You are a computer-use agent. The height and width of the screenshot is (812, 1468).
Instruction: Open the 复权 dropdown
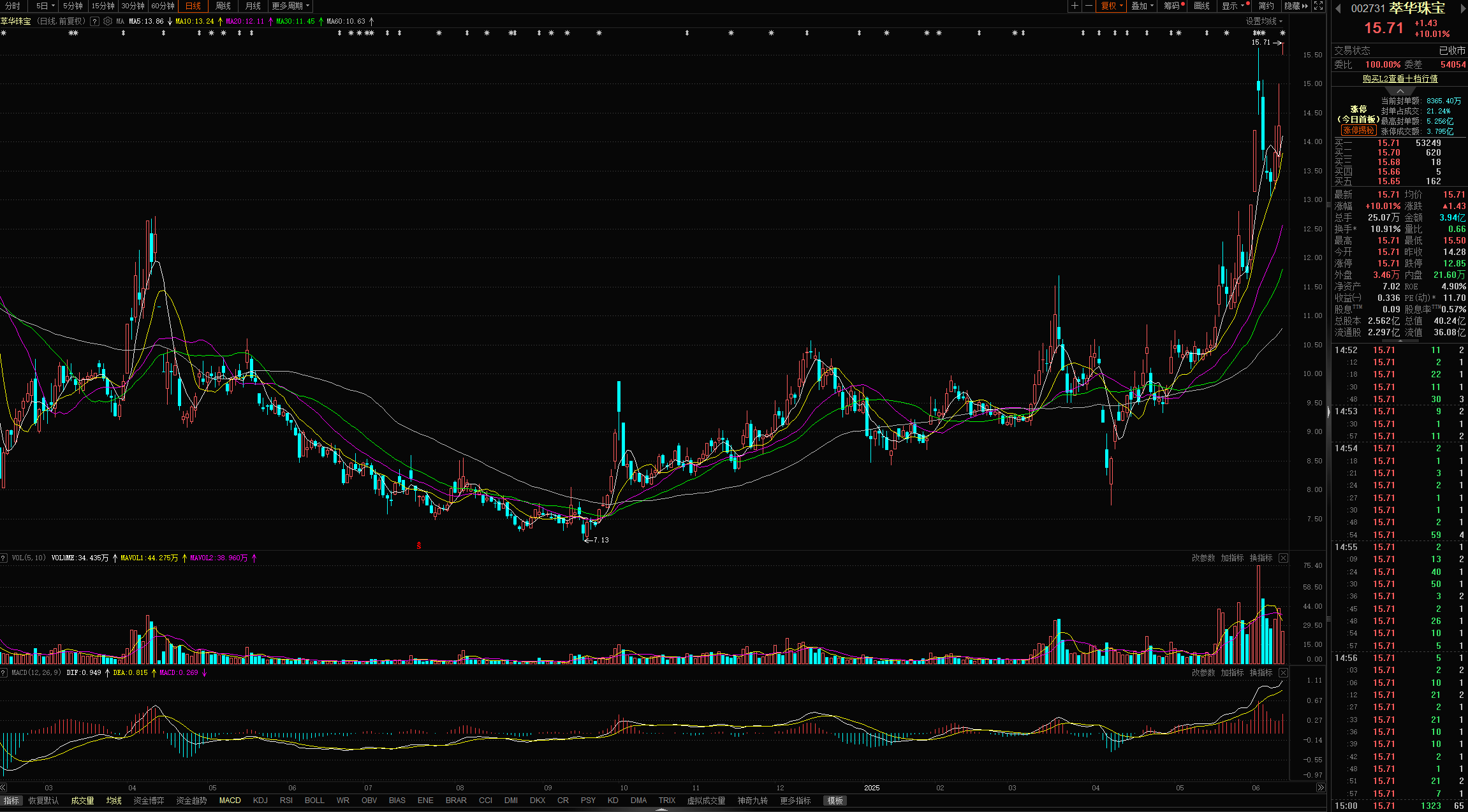[x=1112, y=6]
